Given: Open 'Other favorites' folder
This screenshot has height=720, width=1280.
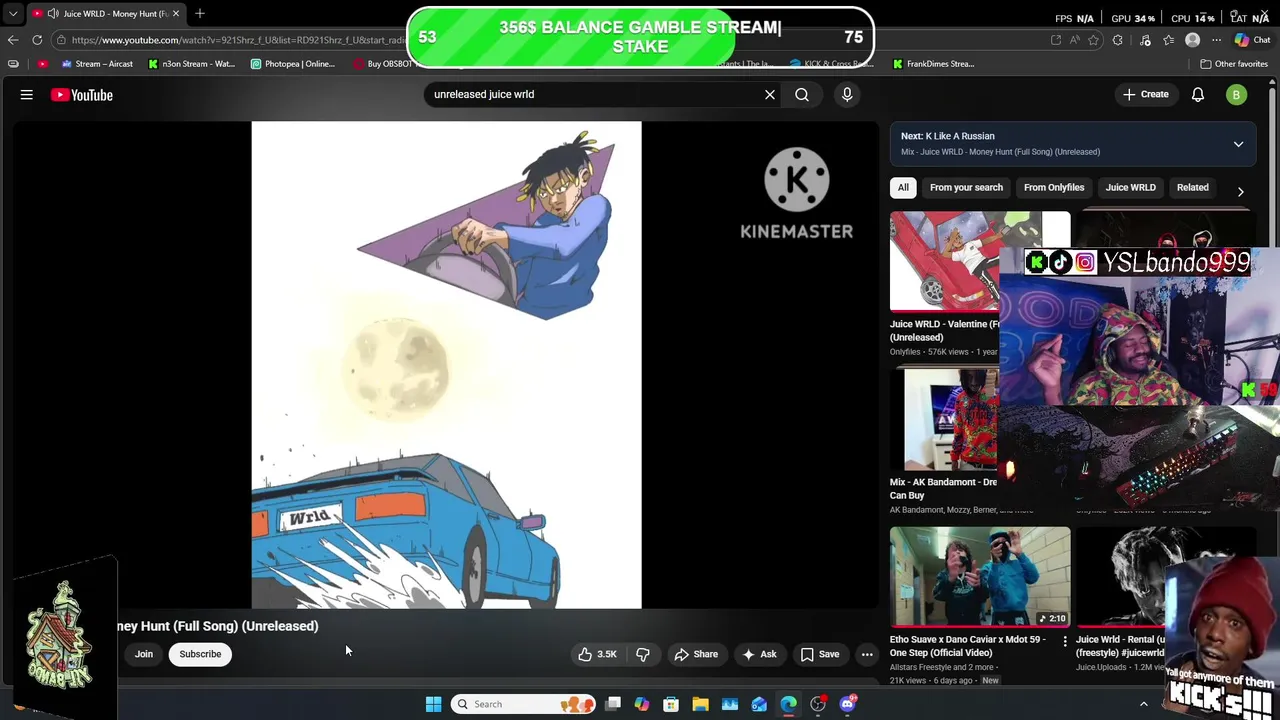Looking at the screenshot, I should 1234,64.
